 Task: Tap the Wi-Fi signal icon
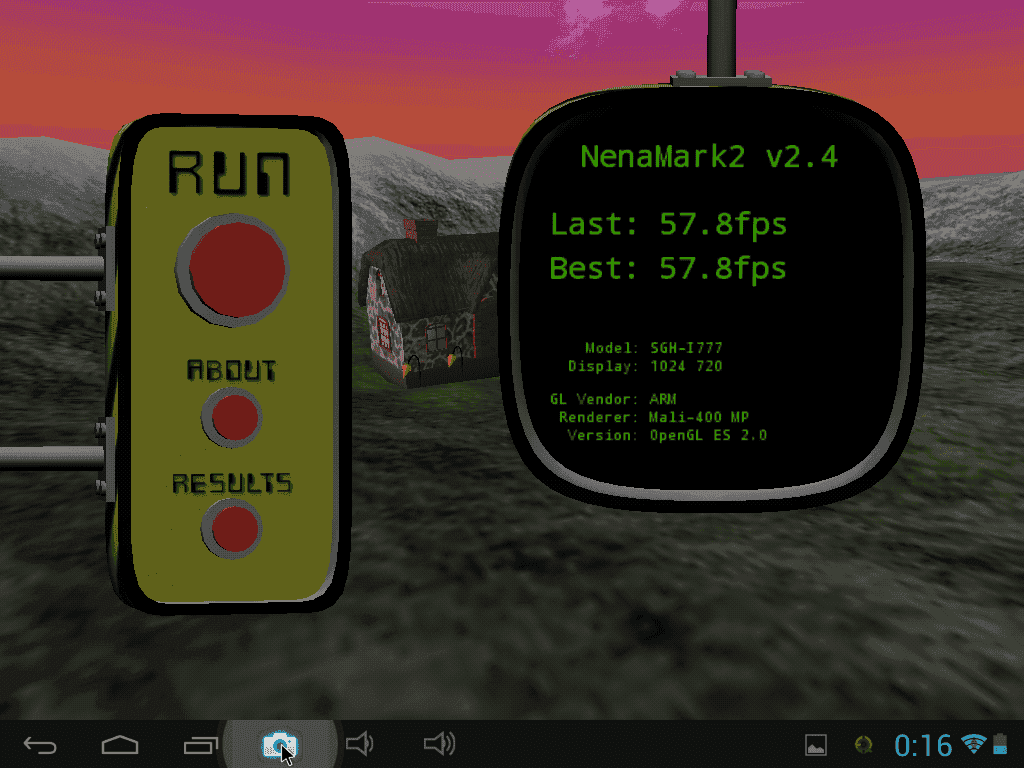tap(974, 743)
